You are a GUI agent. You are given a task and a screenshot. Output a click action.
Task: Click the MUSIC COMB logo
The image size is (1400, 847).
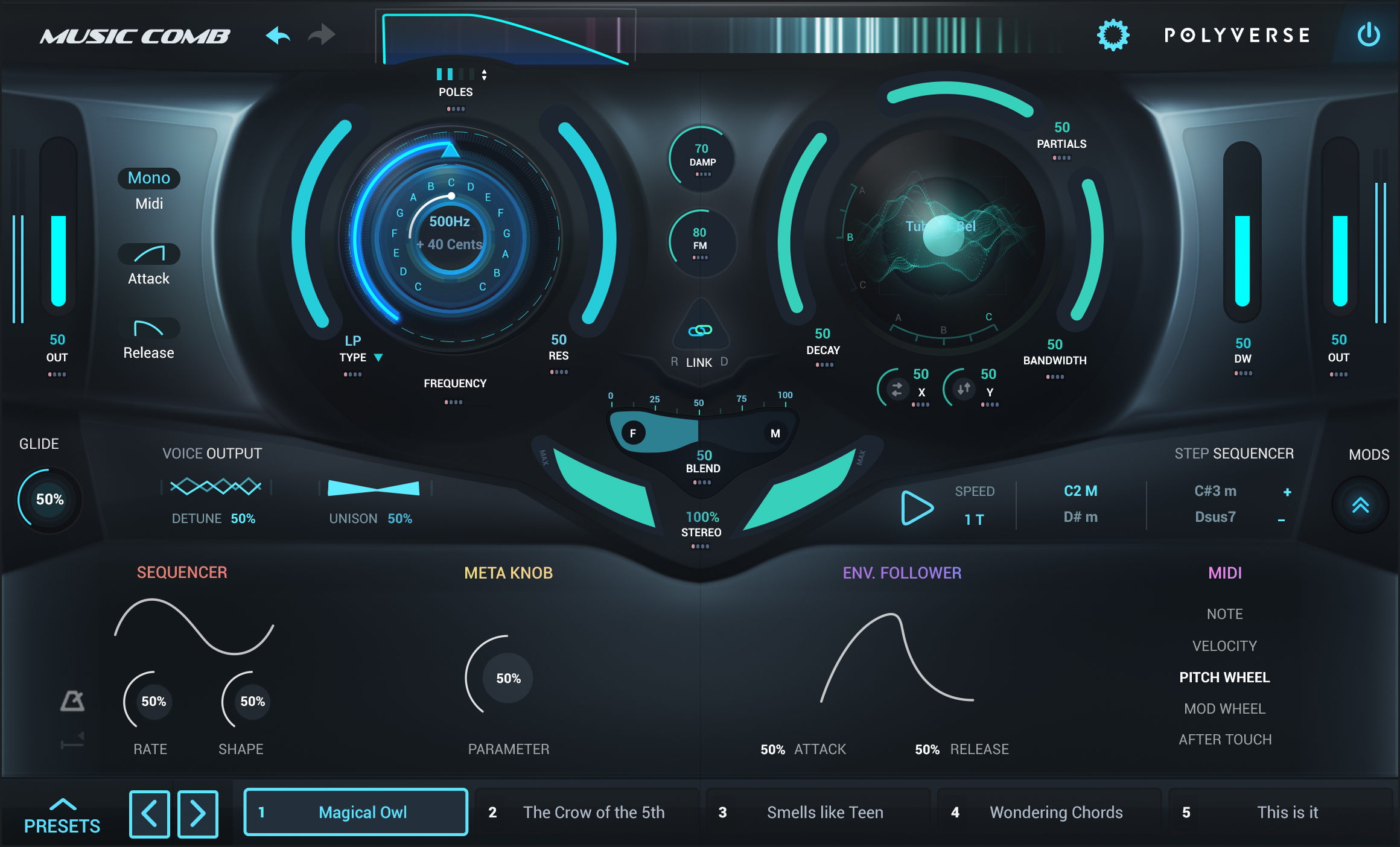(x=135, y=36)
